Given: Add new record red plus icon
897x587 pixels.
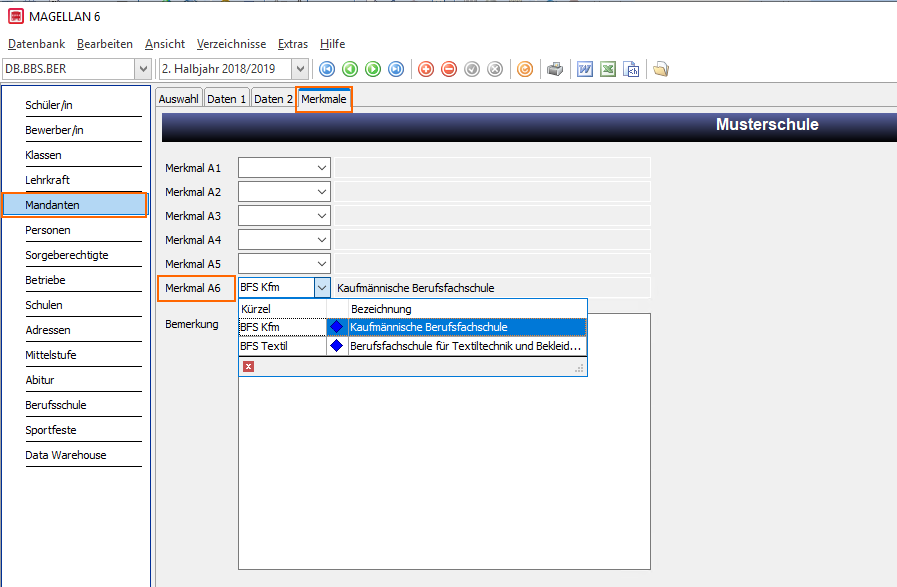Looking at the screenshot, I should pos(426,69).
